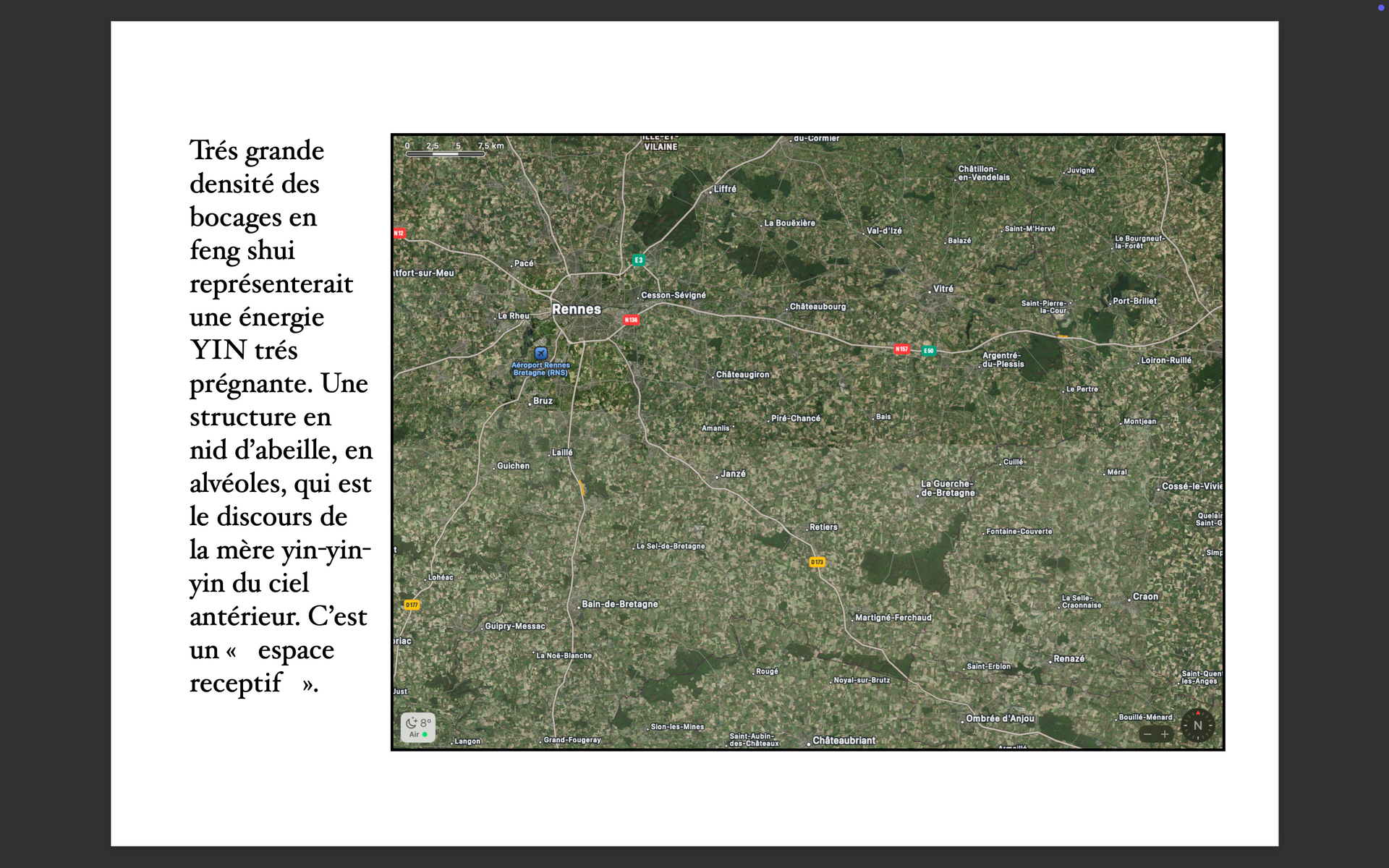
Task: Click the Sion-les-Mines label
Action: click(x=677, y=727)
